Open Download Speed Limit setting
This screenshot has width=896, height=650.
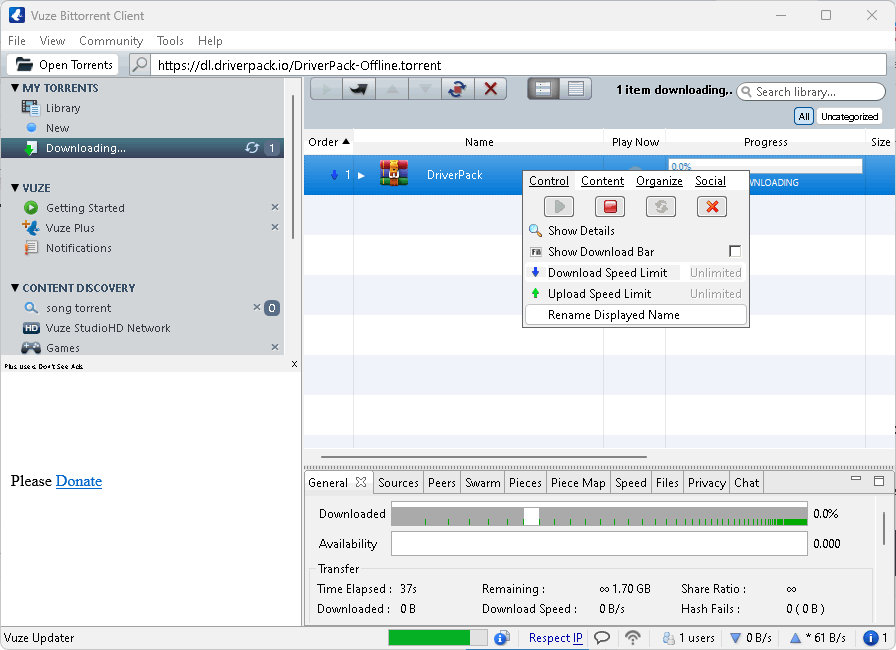[636, 272]
